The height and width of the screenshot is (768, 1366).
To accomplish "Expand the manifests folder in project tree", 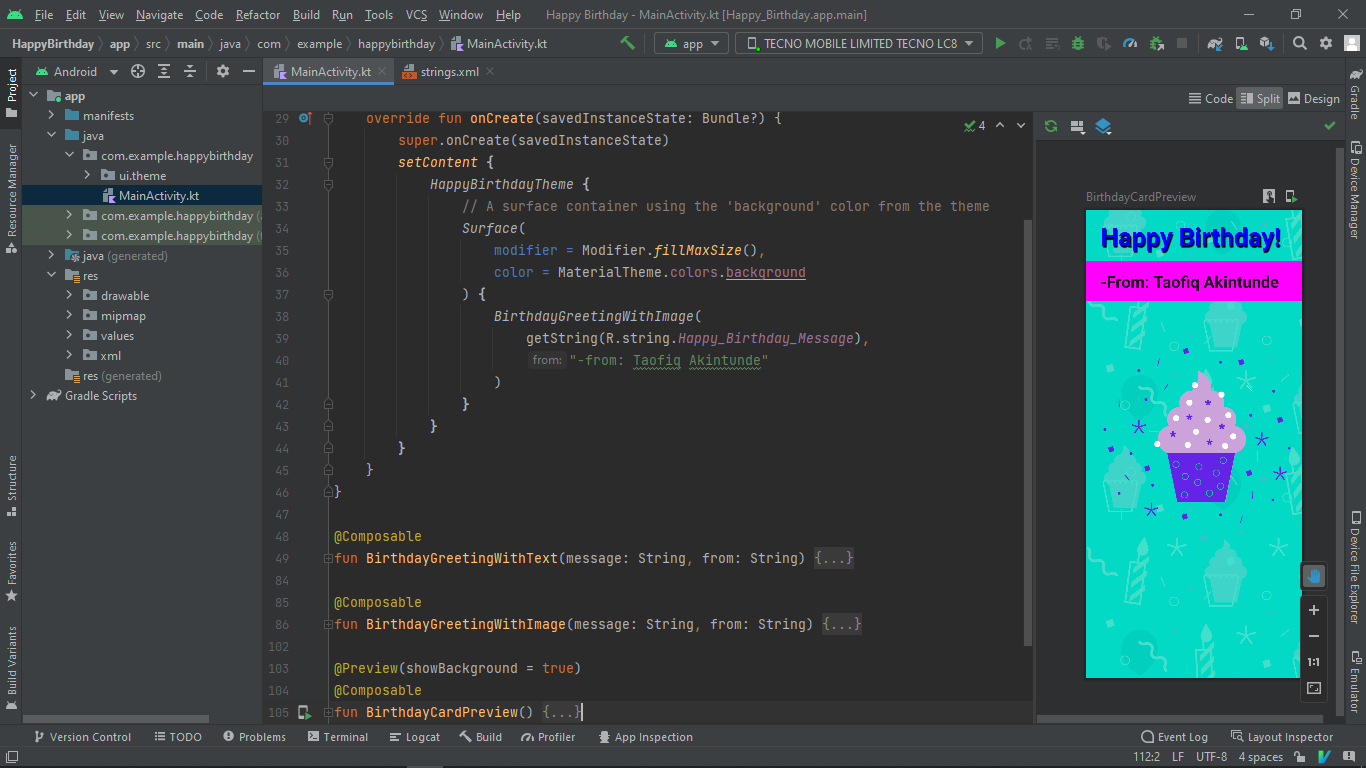I will point(52,116).
